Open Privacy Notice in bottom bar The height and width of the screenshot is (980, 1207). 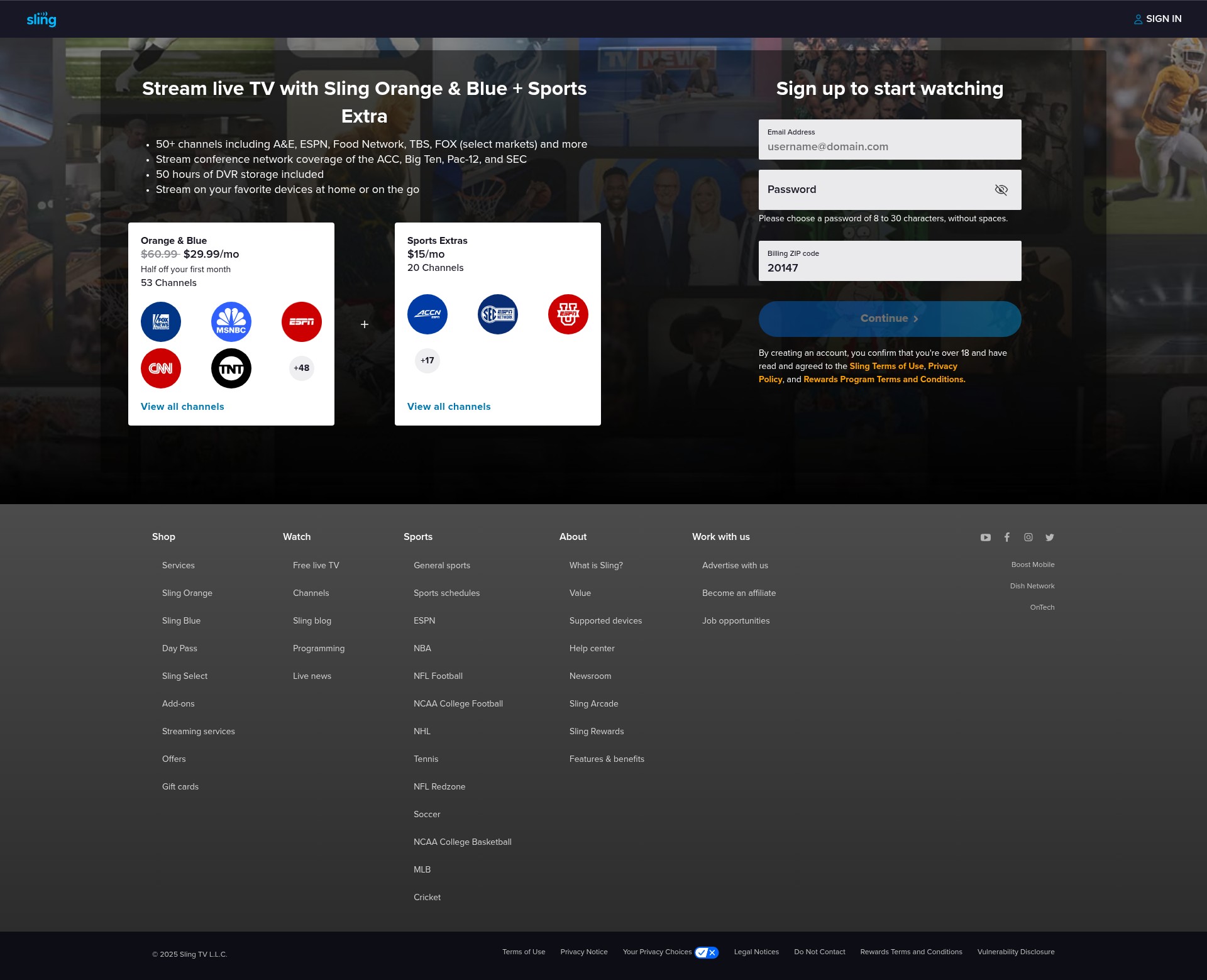[x=584, y=952]
